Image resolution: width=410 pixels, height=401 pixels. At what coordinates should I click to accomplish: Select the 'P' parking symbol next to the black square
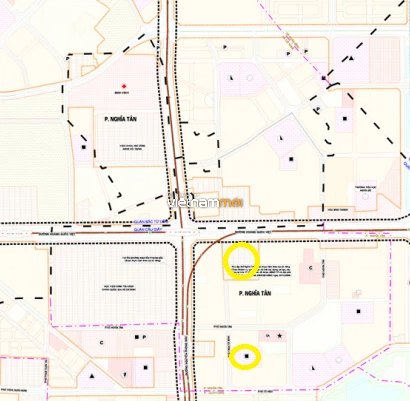(x=144, y=337)
